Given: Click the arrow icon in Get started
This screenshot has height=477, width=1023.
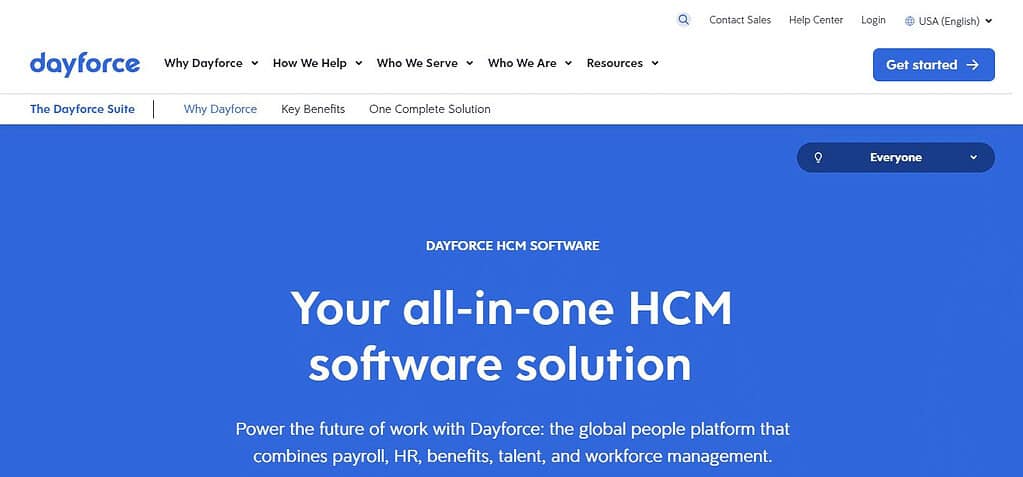Looking at the screenshot, I should [973, 65].
